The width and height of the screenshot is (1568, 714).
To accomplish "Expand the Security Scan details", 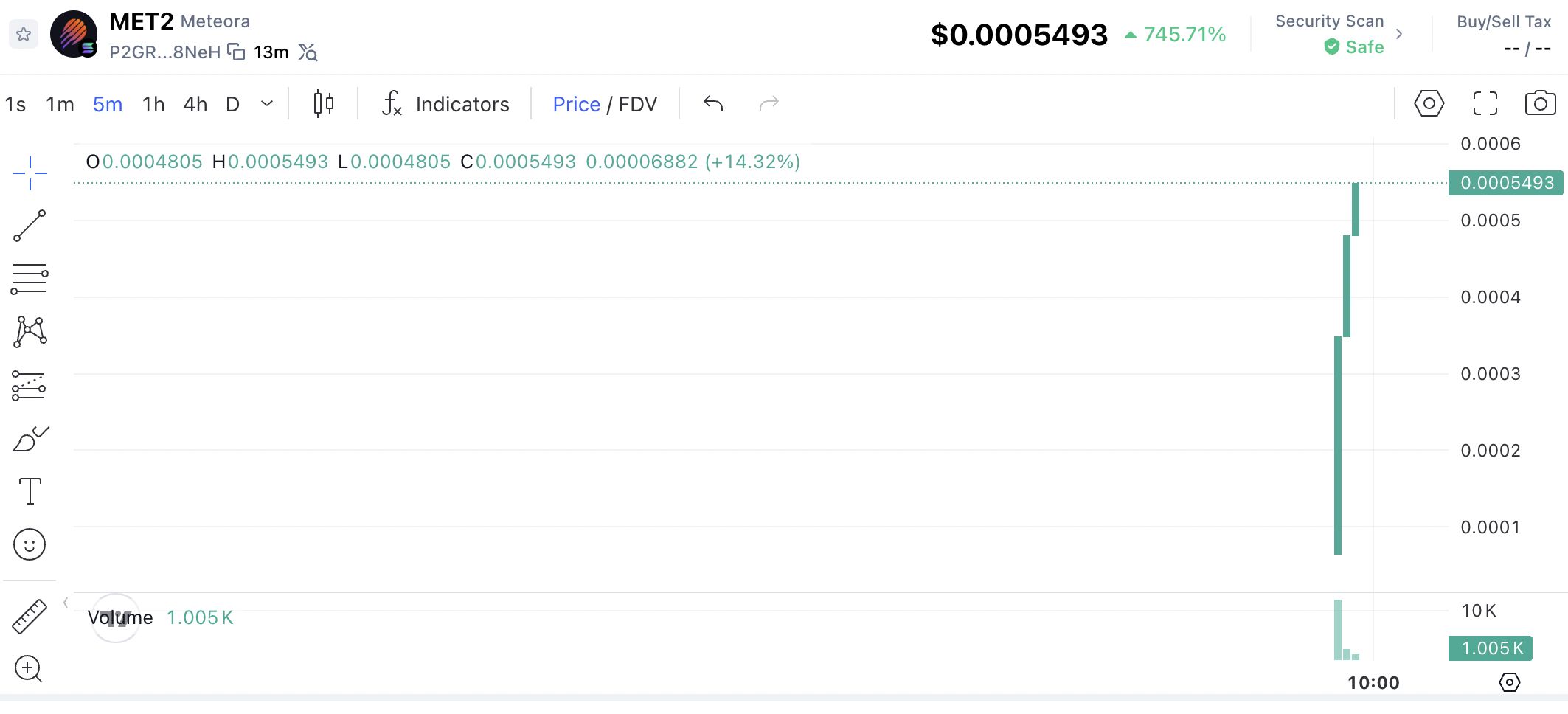I will pyautogui.click(x=1398, y=32).
